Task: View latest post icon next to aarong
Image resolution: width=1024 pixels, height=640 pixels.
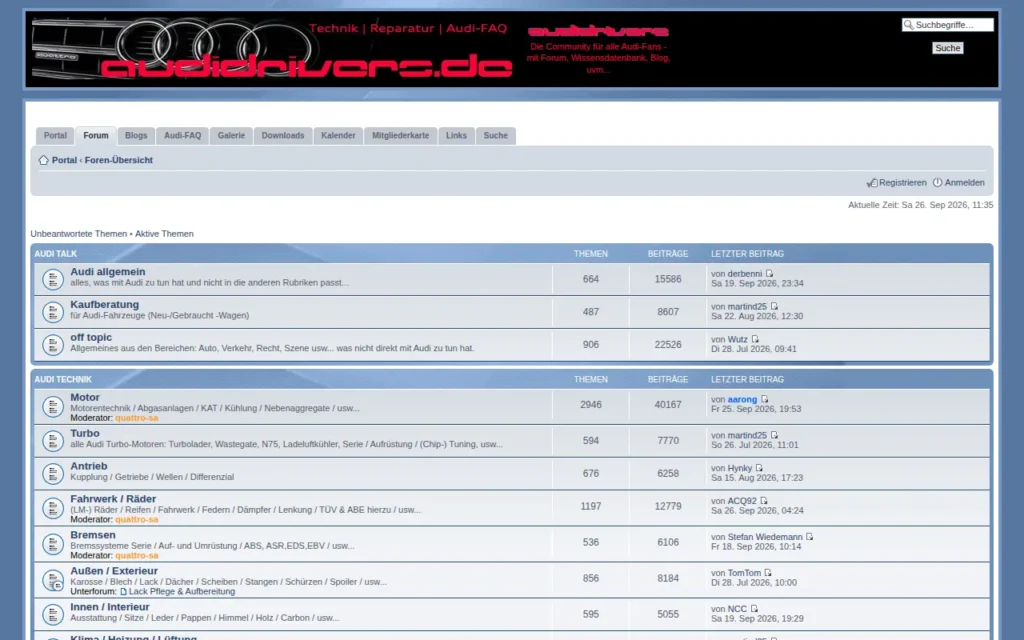Action: [764, 399]
